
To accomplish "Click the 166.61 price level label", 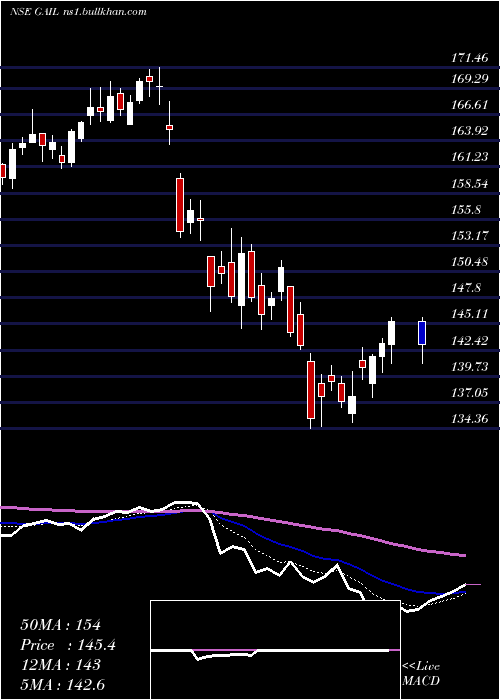I will click(x=469, y=105).
